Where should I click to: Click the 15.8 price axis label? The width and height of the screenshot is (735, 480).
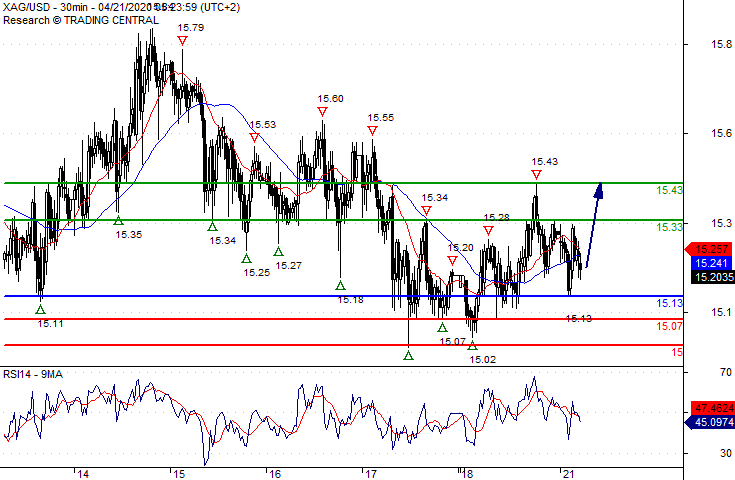click(721, 45)
